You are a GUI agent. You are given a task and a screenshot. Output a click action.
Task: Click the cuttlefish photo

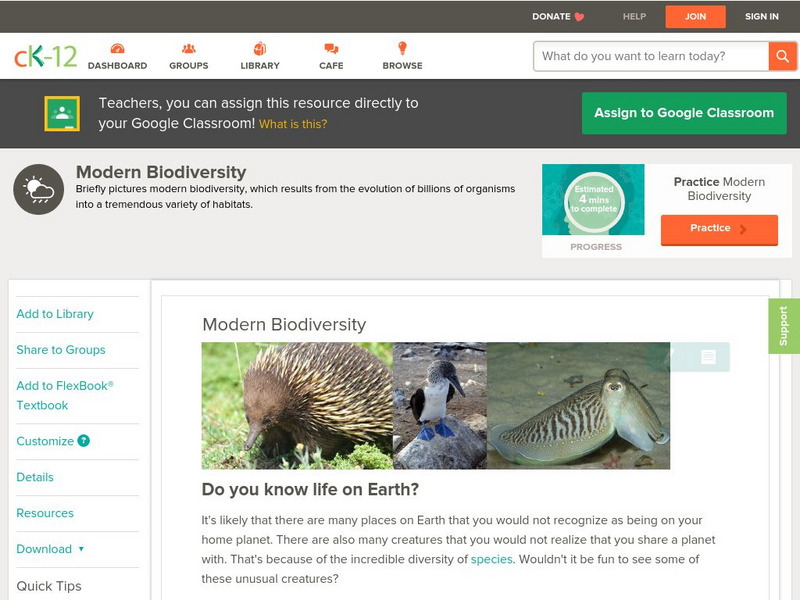pos(579,406)
